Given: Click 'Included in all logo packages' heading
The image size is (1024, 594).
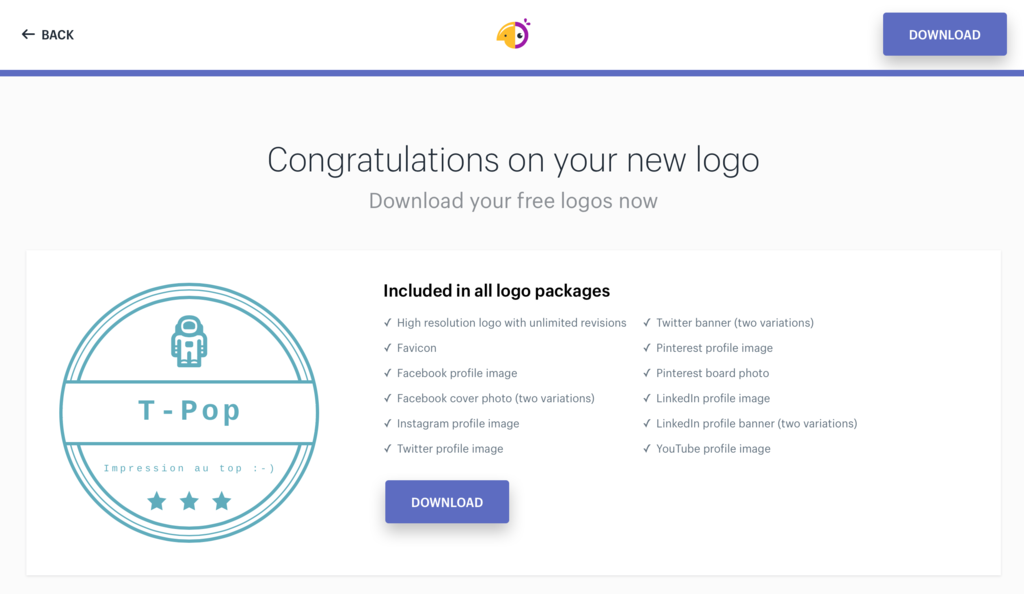Looking at the screenshot, I should point(496,291).
